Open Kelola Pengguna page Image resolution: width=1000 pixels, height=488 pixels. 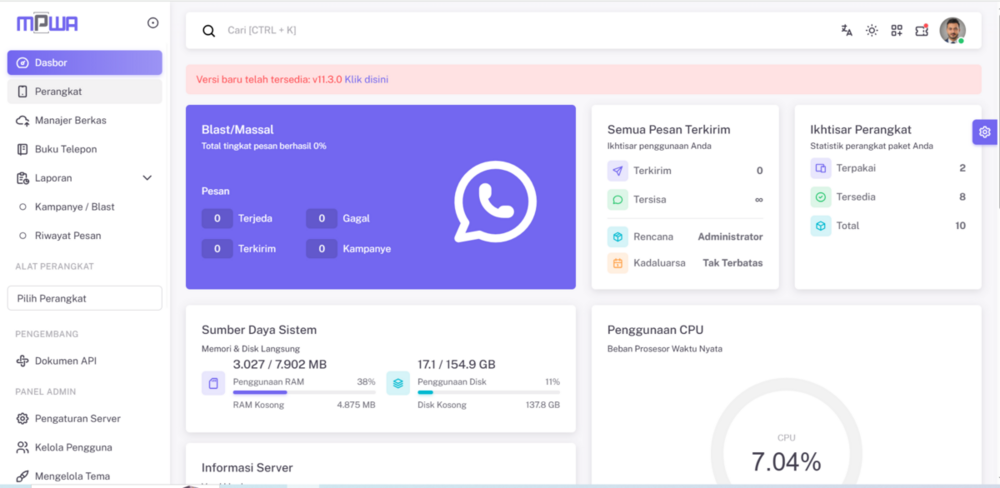click(85, 447)
